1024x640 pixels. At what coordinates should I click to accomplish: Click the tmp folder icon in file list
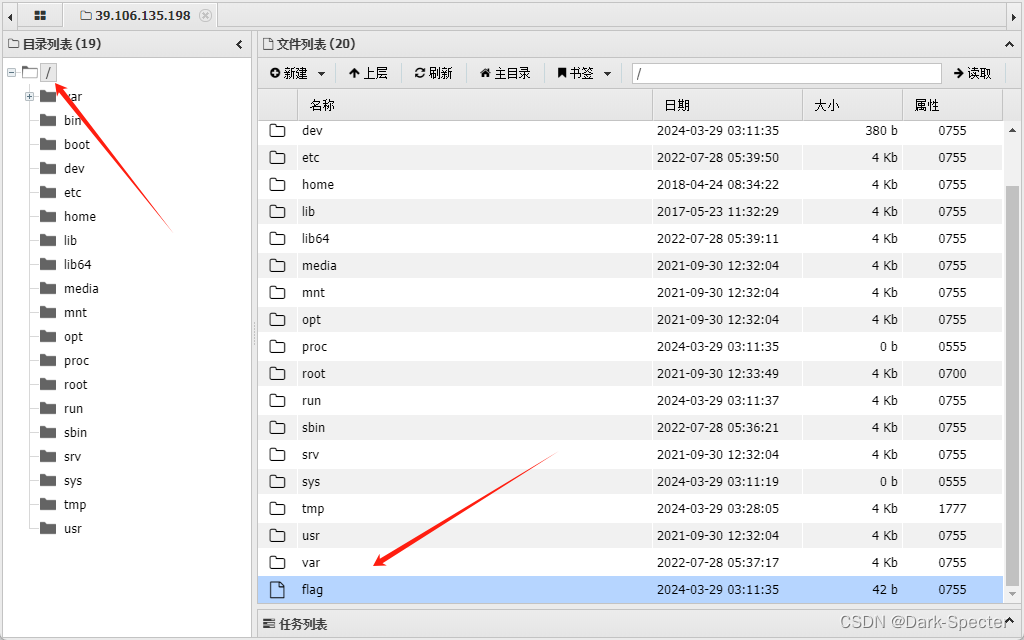point(278,508)
